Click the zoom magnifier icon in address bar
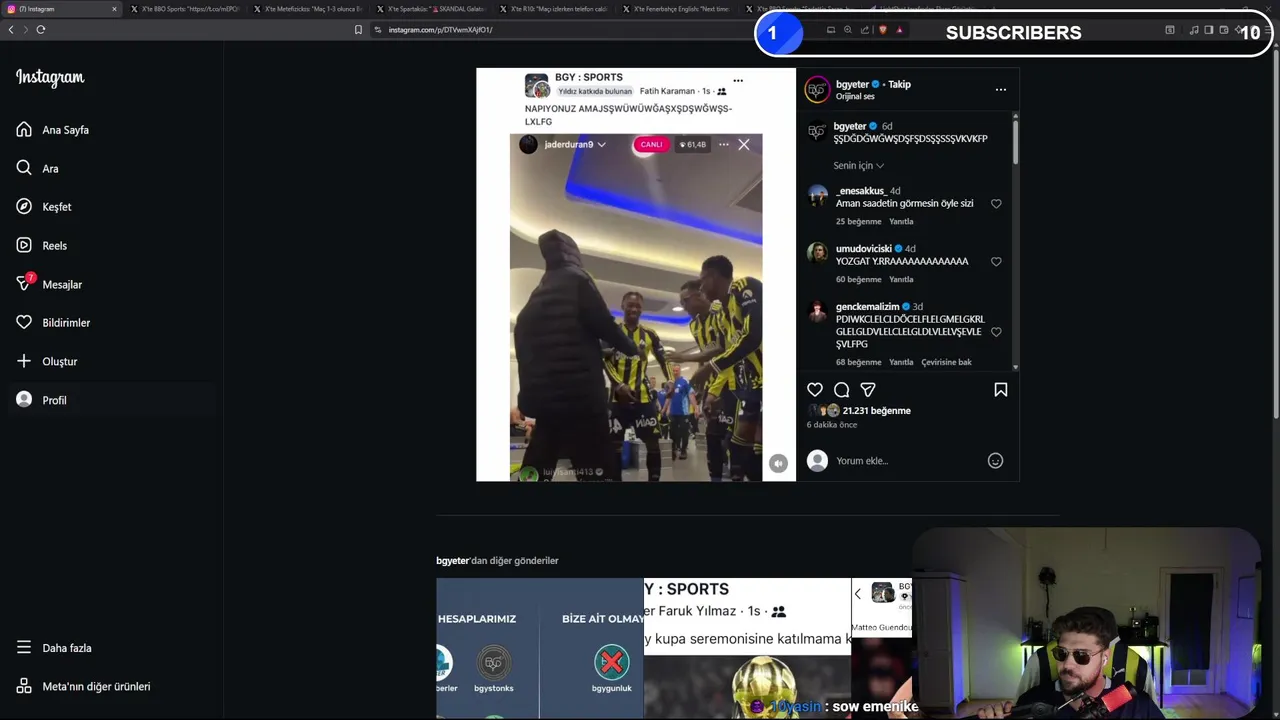The height and width of the screenshot is (720, 1280). [x=848, y=30]
